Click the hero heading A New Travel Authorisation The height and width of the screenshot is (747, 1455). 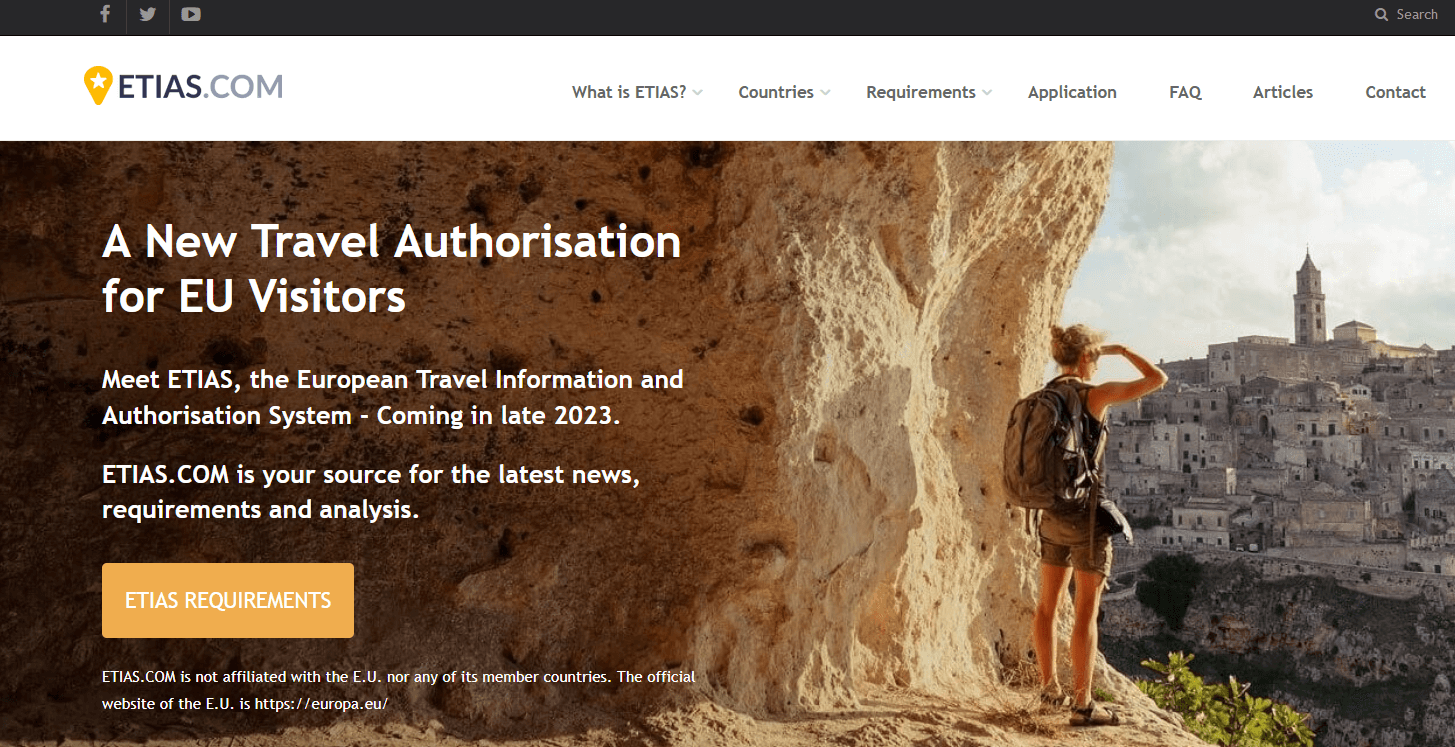[391, 242]
